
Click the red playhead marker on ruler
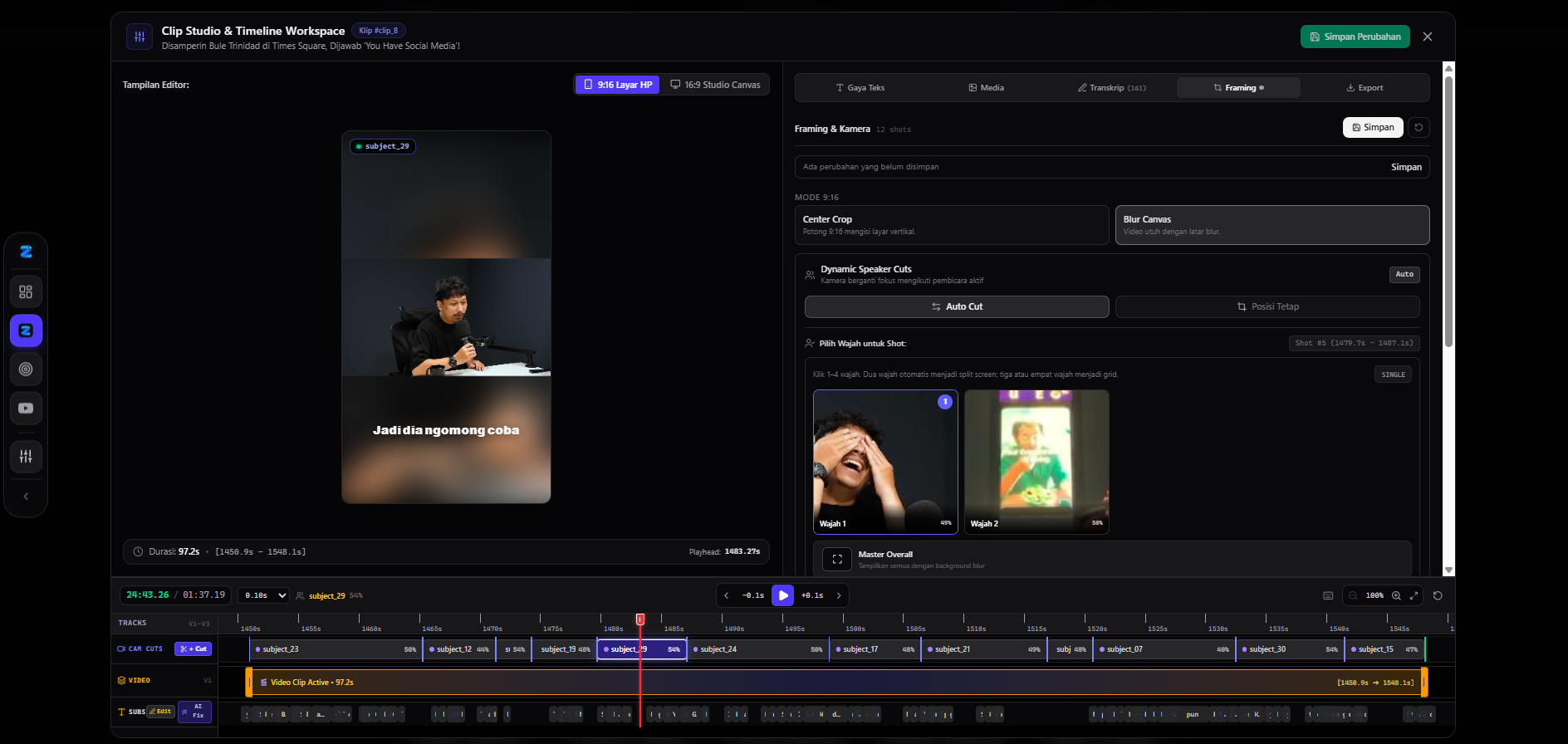pos(640,619)
